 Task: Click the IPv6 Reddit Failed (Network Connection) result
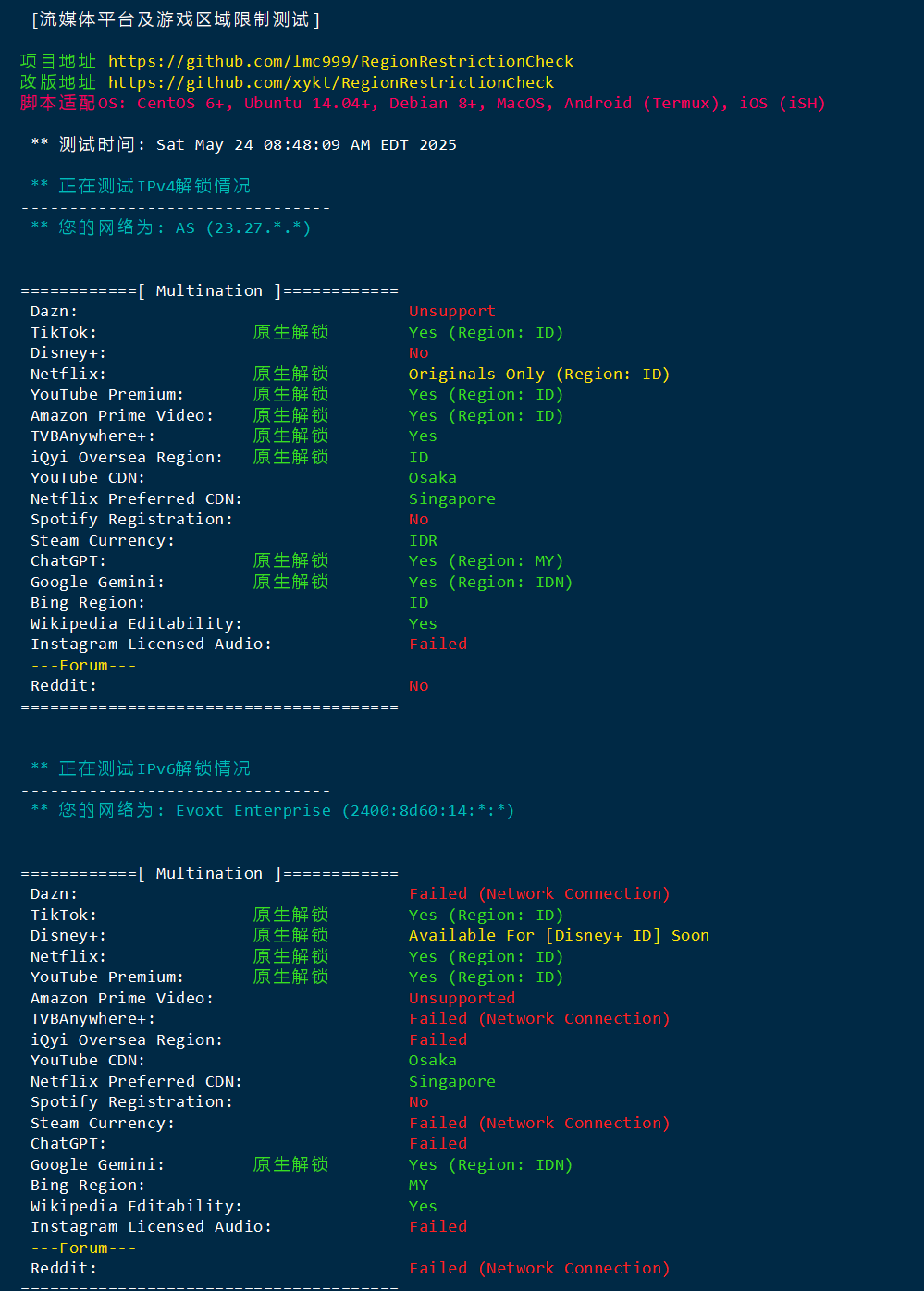pyautogui.click(x=539, y=1269)
